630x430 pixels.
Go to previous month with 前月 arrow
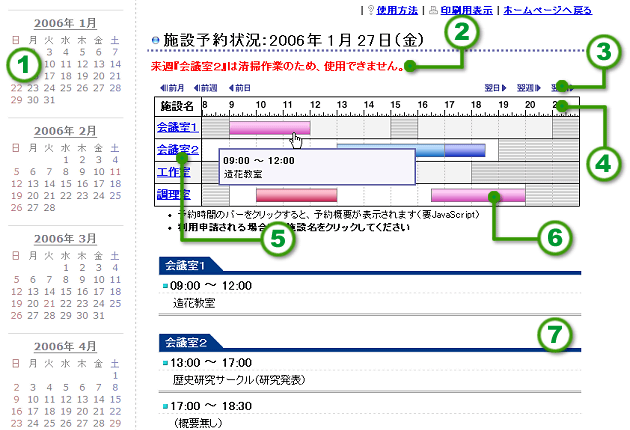pos(171,88)
